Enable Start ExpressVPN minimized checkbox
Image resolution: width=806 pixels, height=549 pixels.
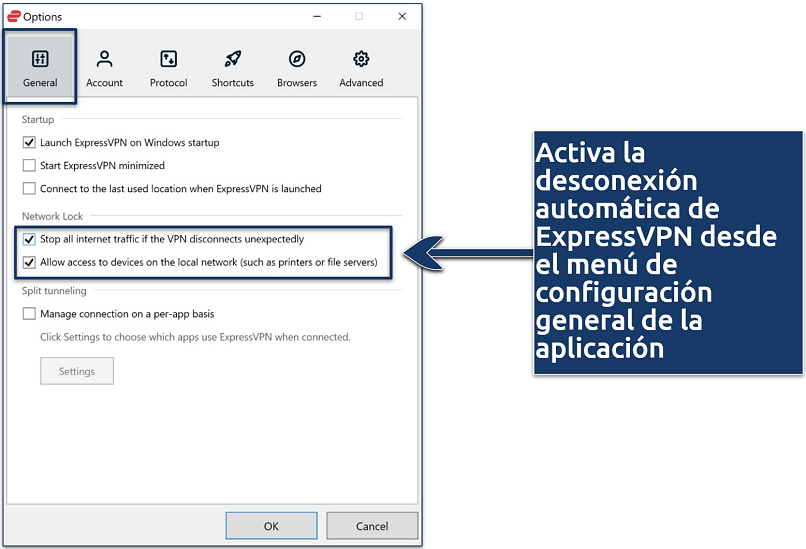[x=29, y=166]
